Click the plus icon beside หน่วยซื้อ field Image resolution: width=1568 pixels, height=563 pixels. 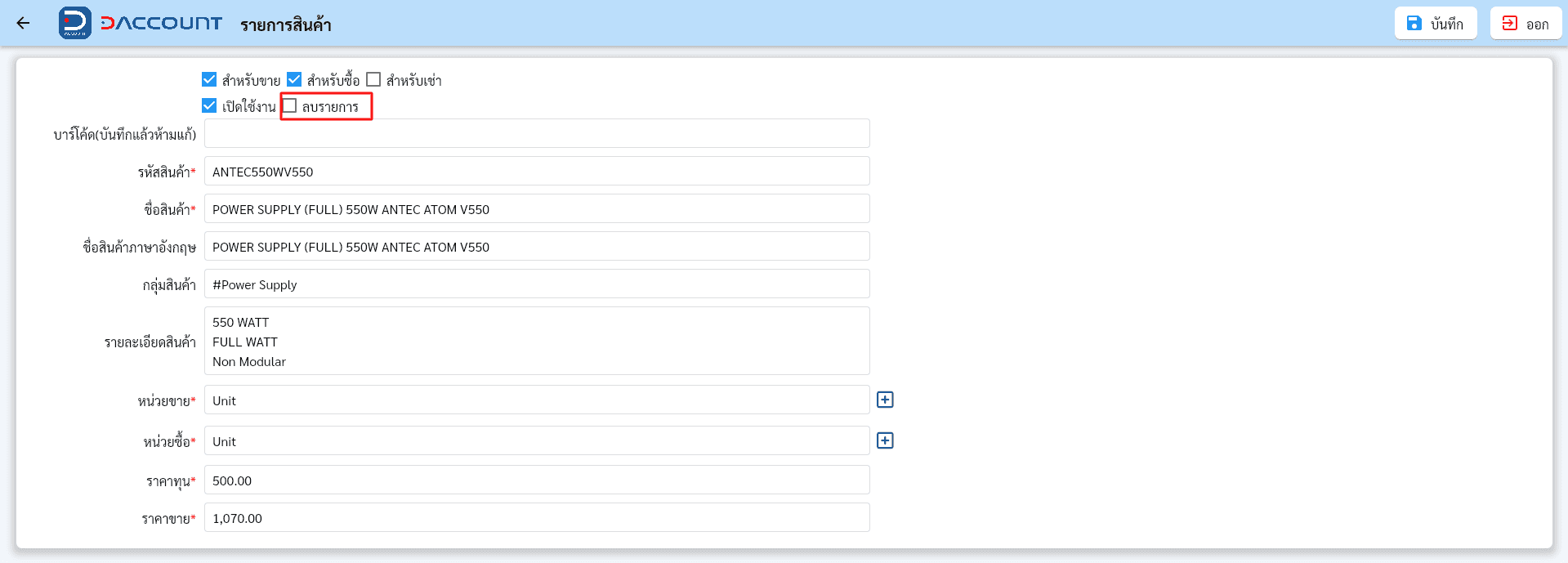[x=885, y=440]
